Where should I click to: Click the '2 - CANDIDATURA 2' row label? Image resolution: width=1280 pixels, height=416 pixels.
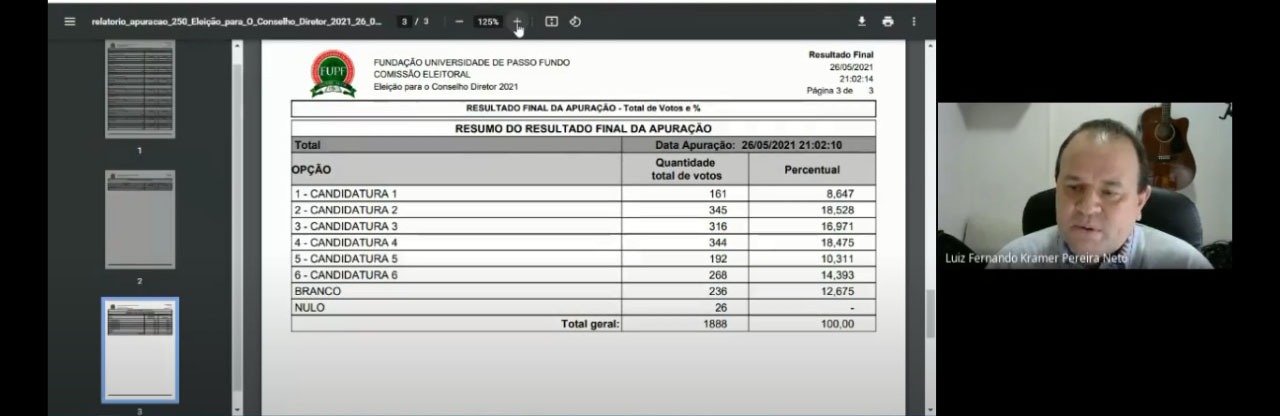click(345, 210)
